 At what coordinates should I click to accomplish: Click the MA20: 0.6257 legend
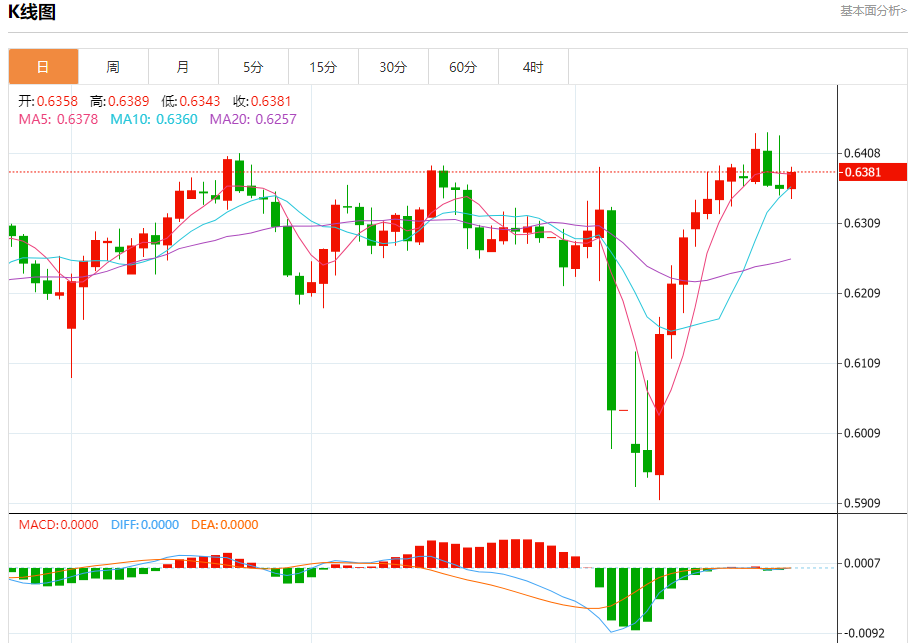(x=253, y=120)
